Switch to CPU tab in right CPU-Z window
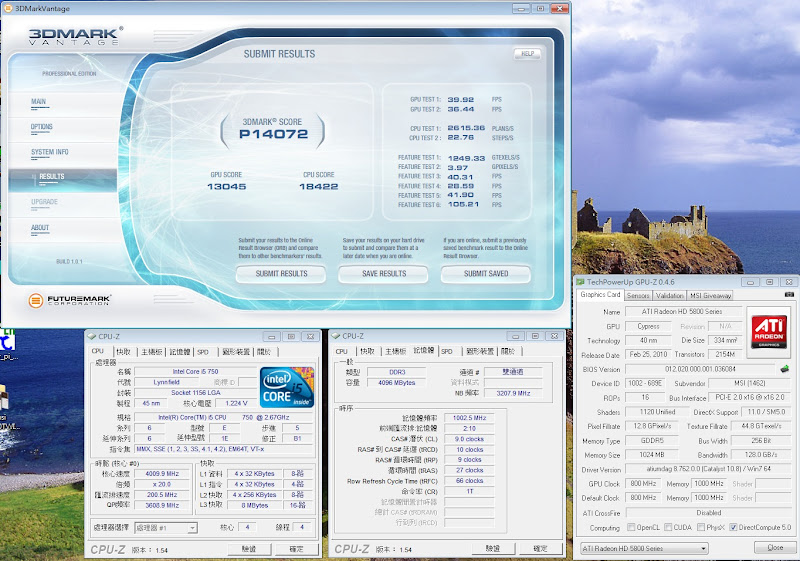800x561 pixels. 341,351
